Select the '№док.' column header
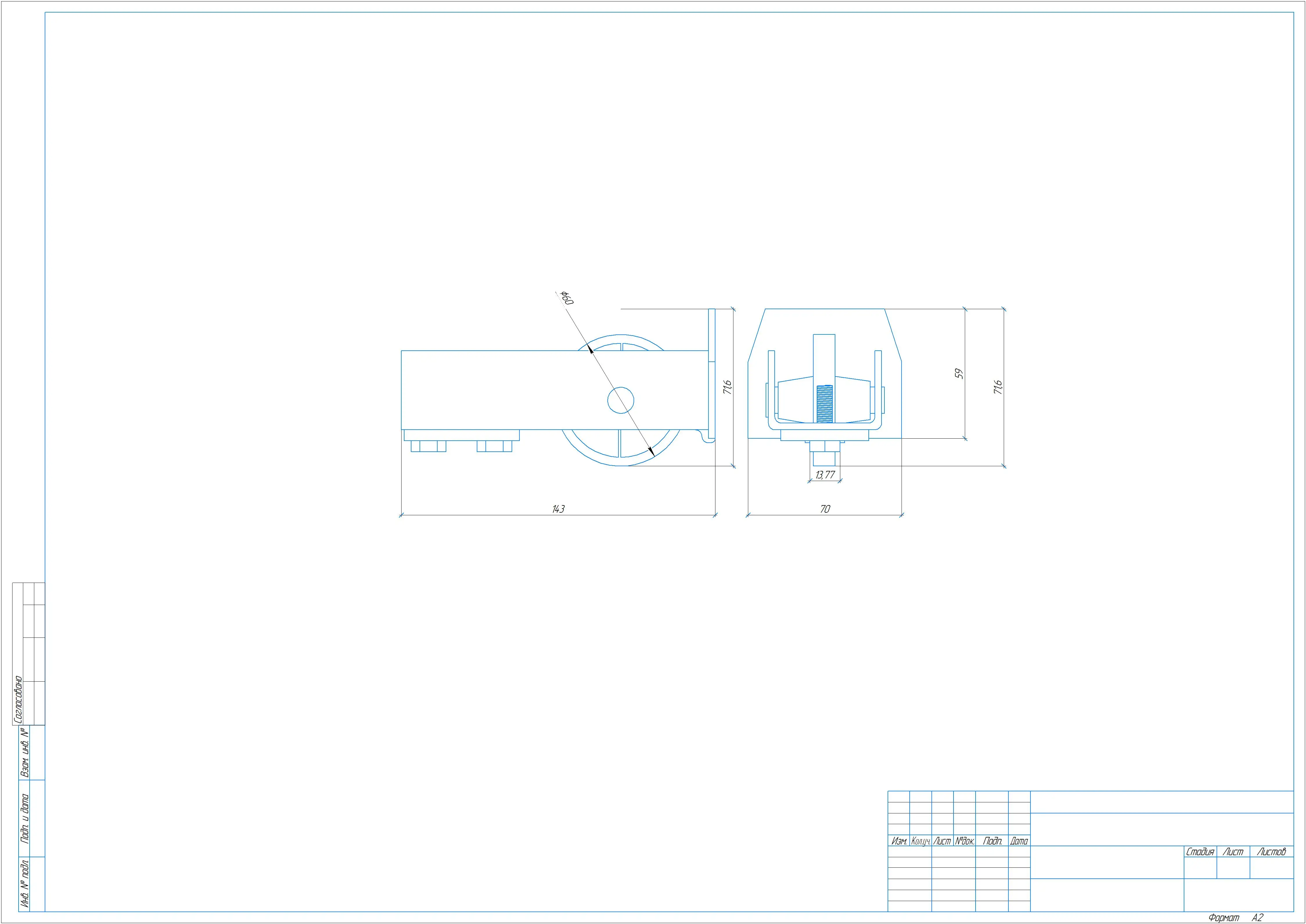The image size is (1306, 924). 965,841
